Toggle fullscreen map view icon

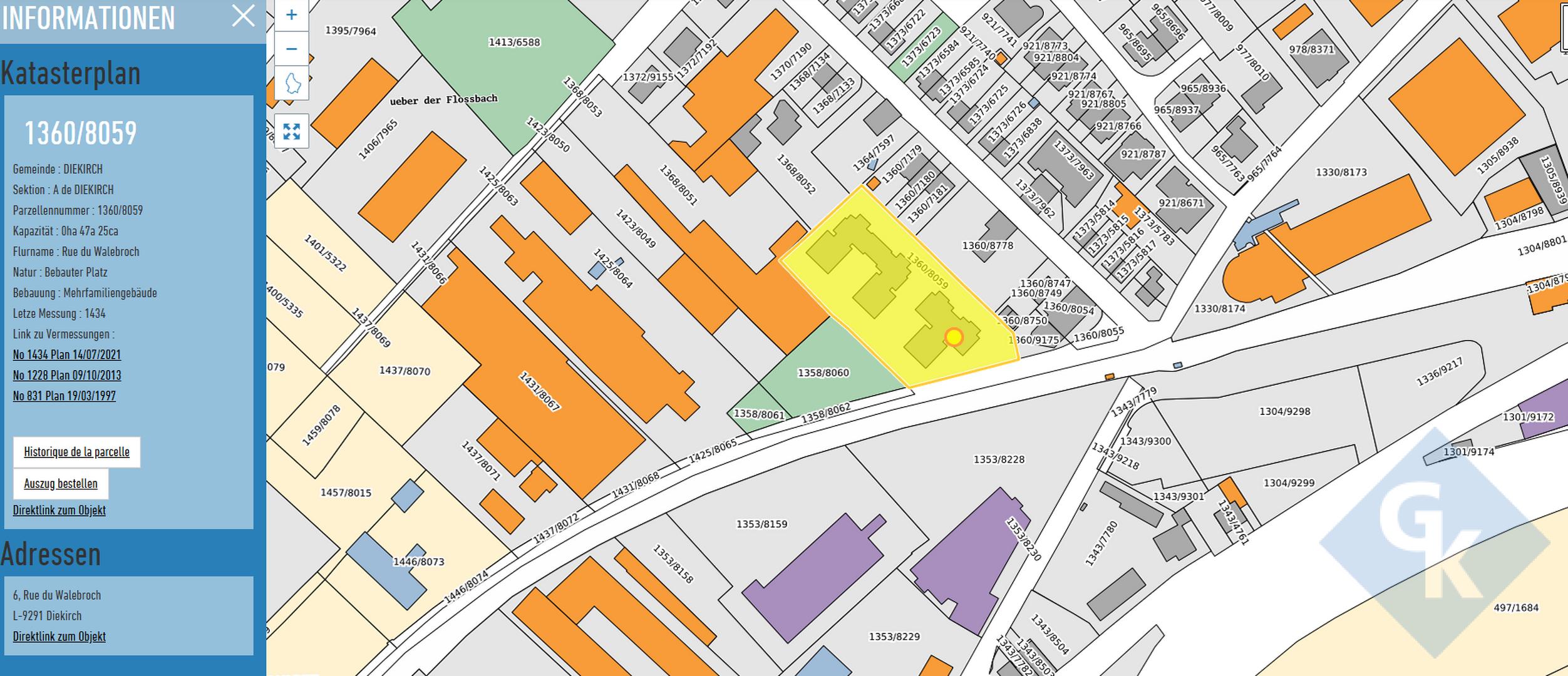click(x=292, y=131)
